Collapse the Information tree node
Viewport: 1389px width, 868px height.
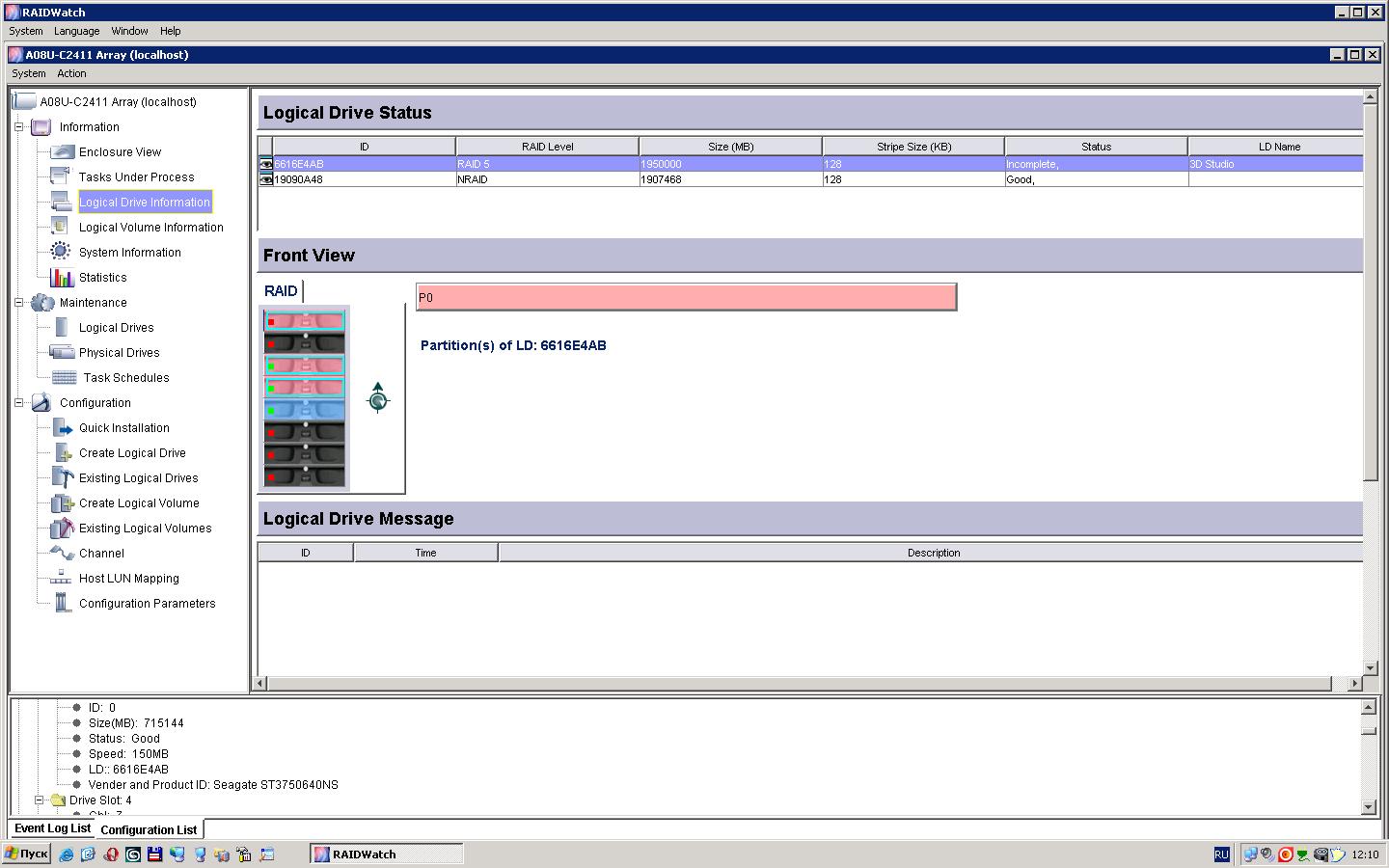[x=18, y=127]
